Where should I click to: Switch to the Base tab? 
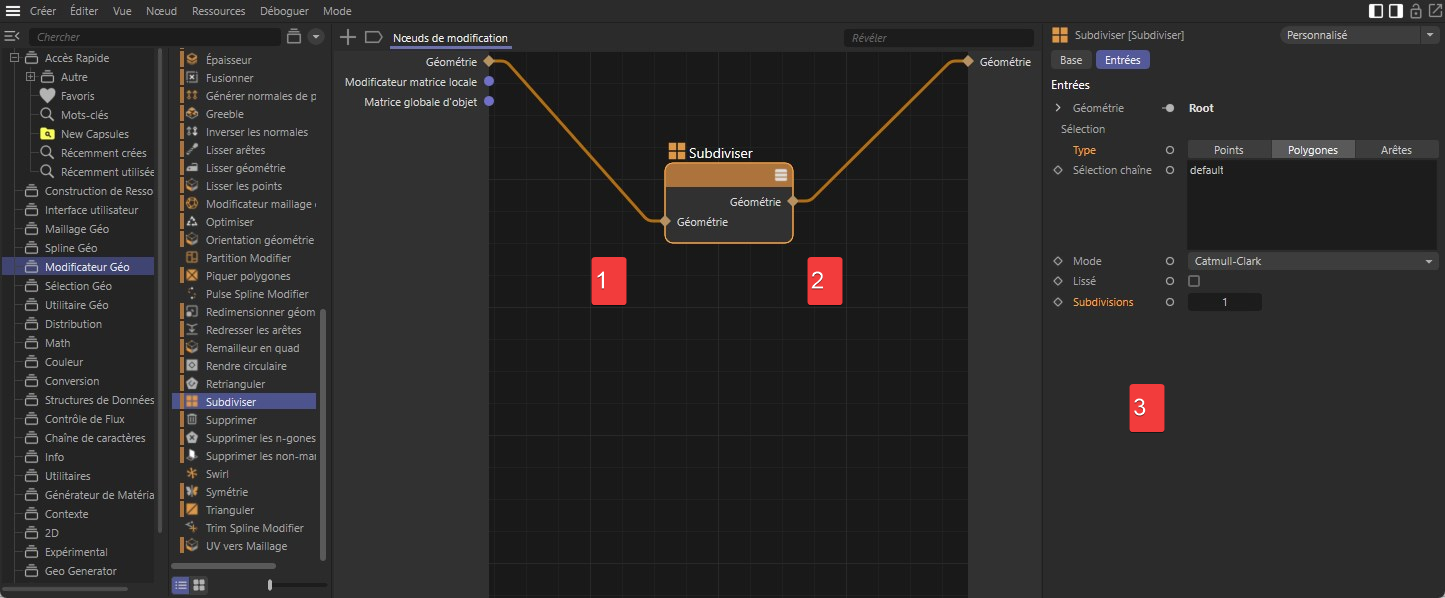(1071, 60)
